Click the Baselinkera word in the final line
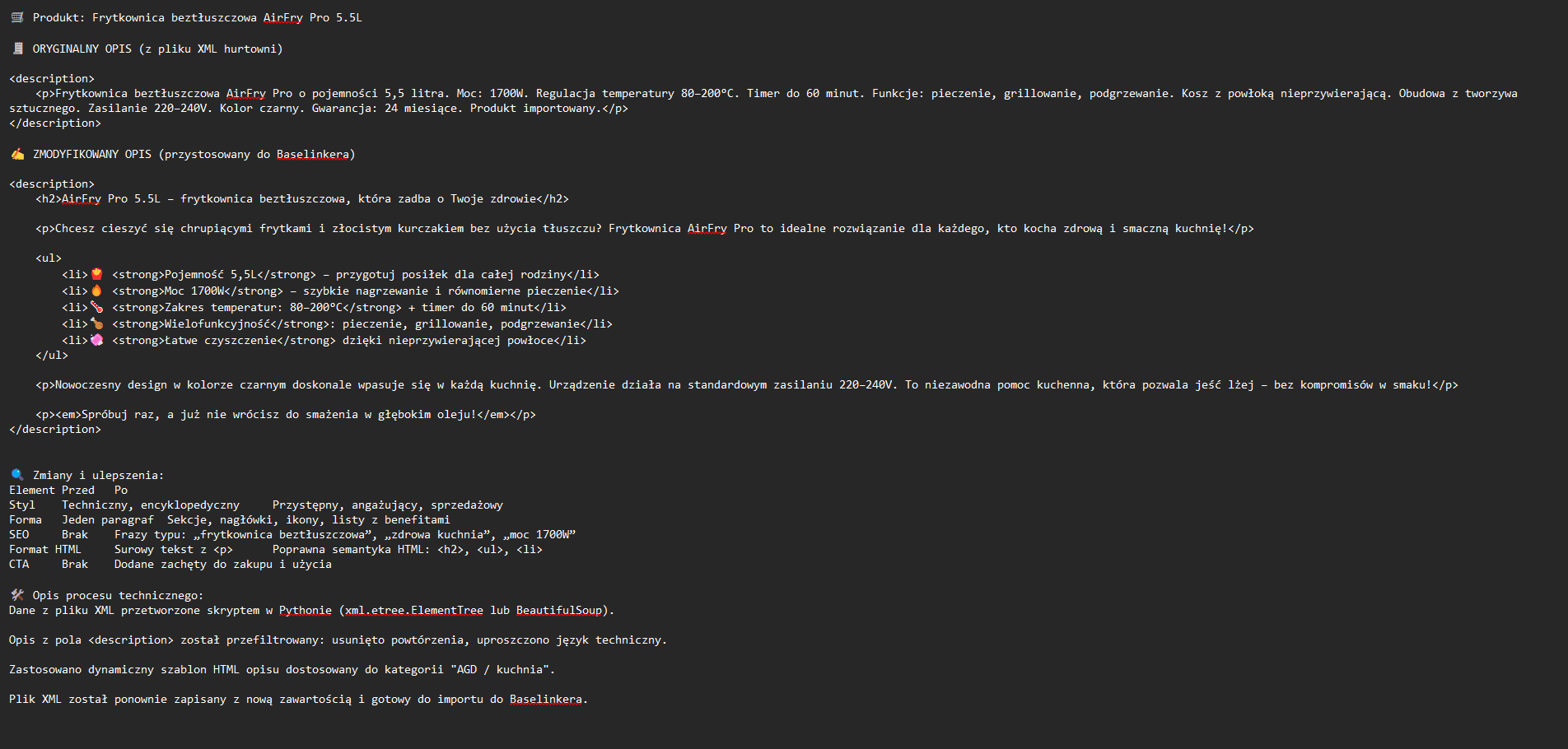This screenshot has width=1568, height=749. (x=546, y=700)
